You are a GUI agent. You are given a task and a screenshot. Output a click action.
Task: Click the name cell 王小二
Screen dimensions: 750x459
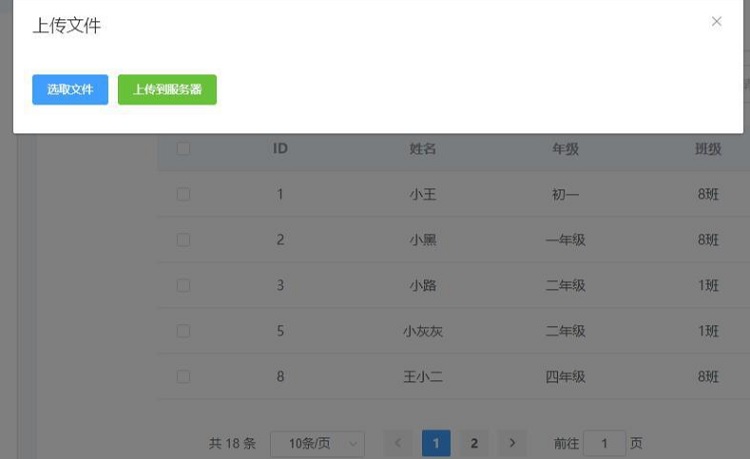click(x=423, y=377)
